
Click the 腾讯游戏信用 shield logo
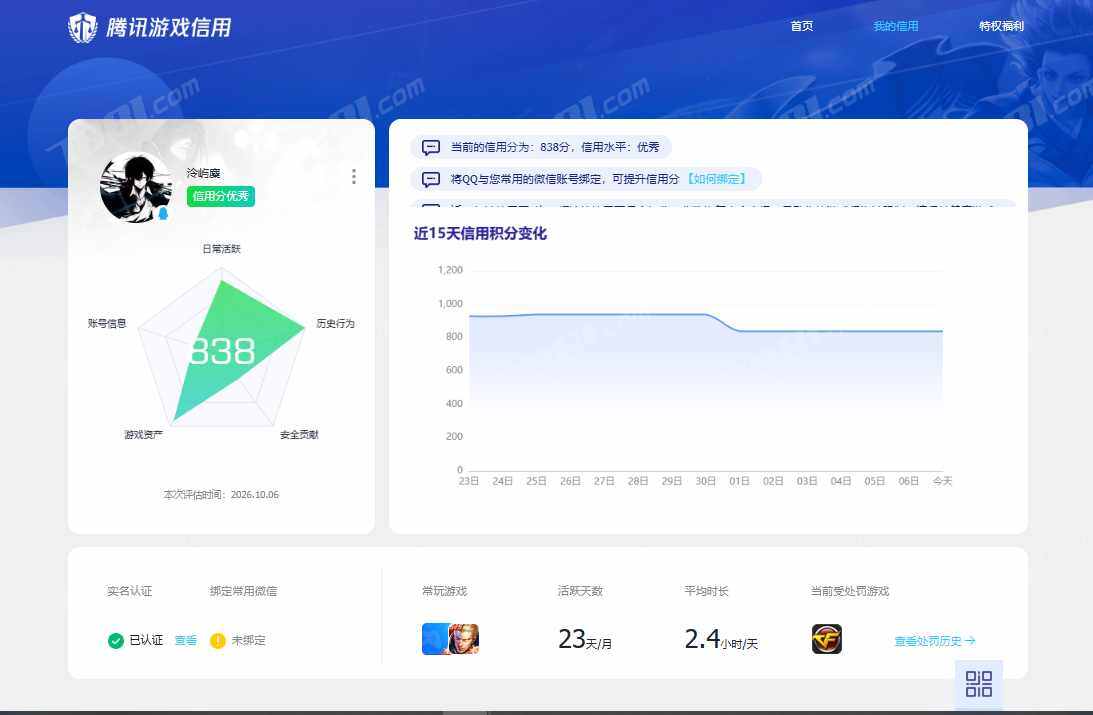pos(82,28)
